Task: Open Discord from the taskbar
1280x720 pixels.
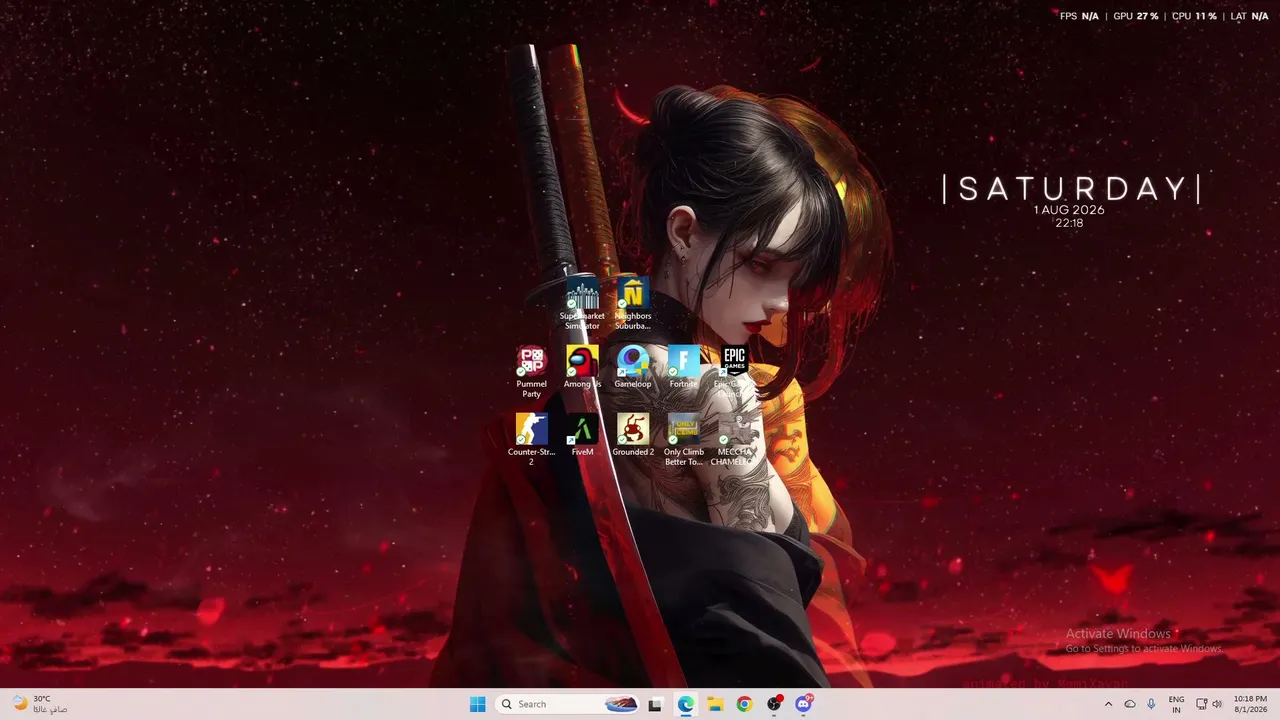Action: coord(803,704)
